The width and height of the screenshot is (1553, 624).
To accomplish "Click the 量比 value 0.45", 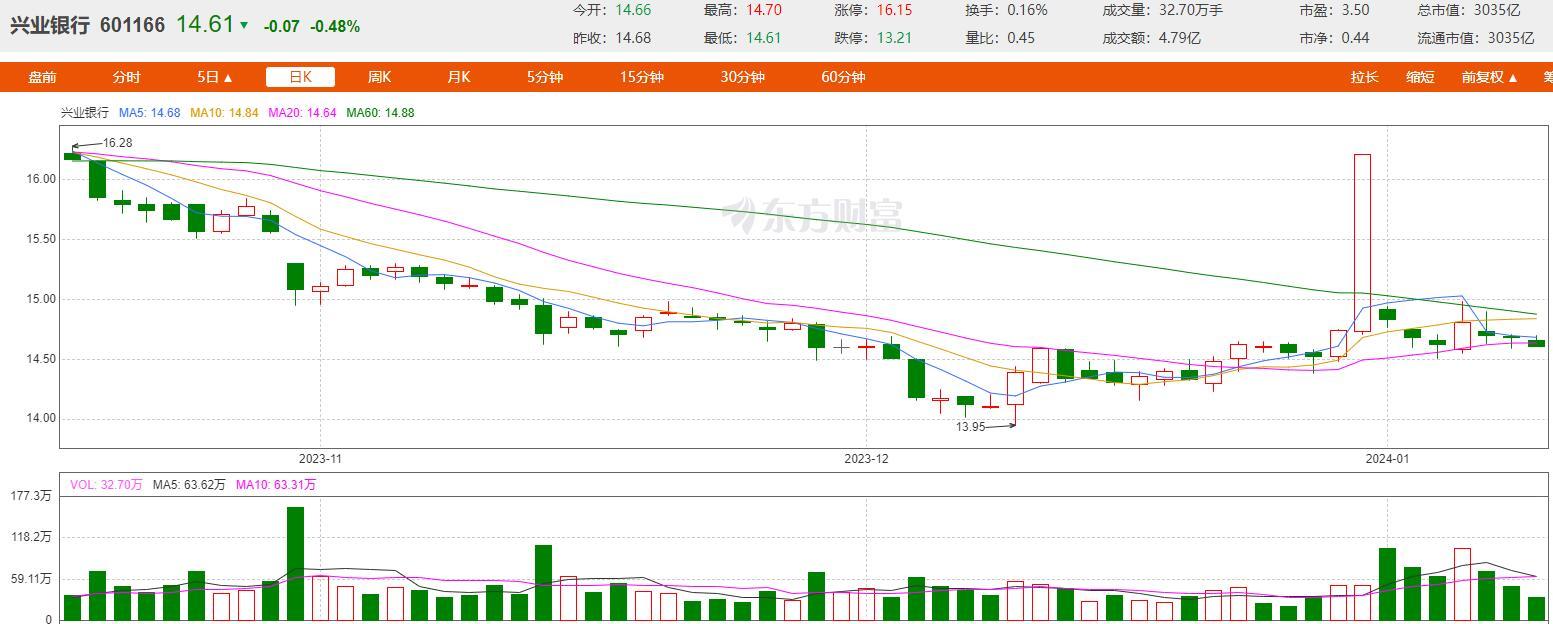I will (1021, 38).
